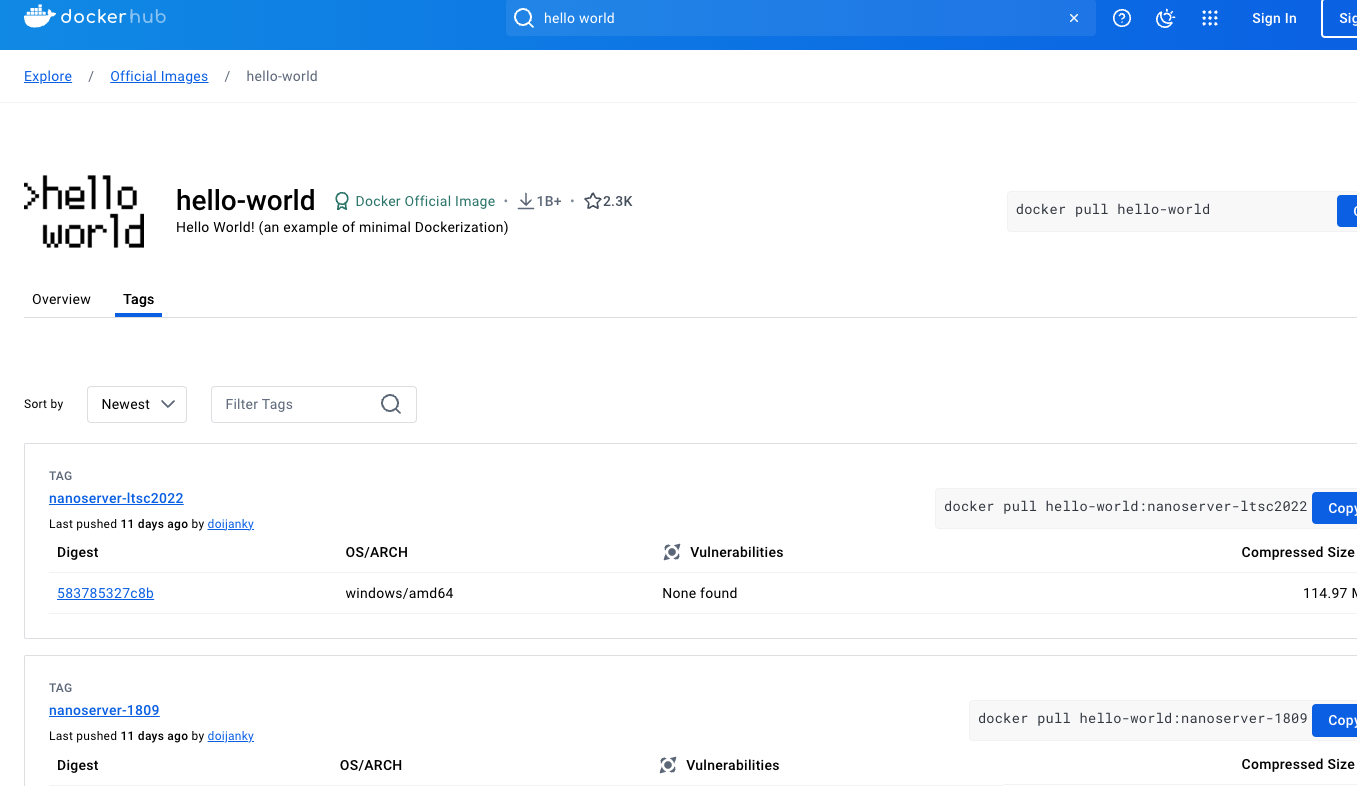
Task: Open the Official Images breadcrumb link
Action: pyautogui.click(x=159, y=76)
